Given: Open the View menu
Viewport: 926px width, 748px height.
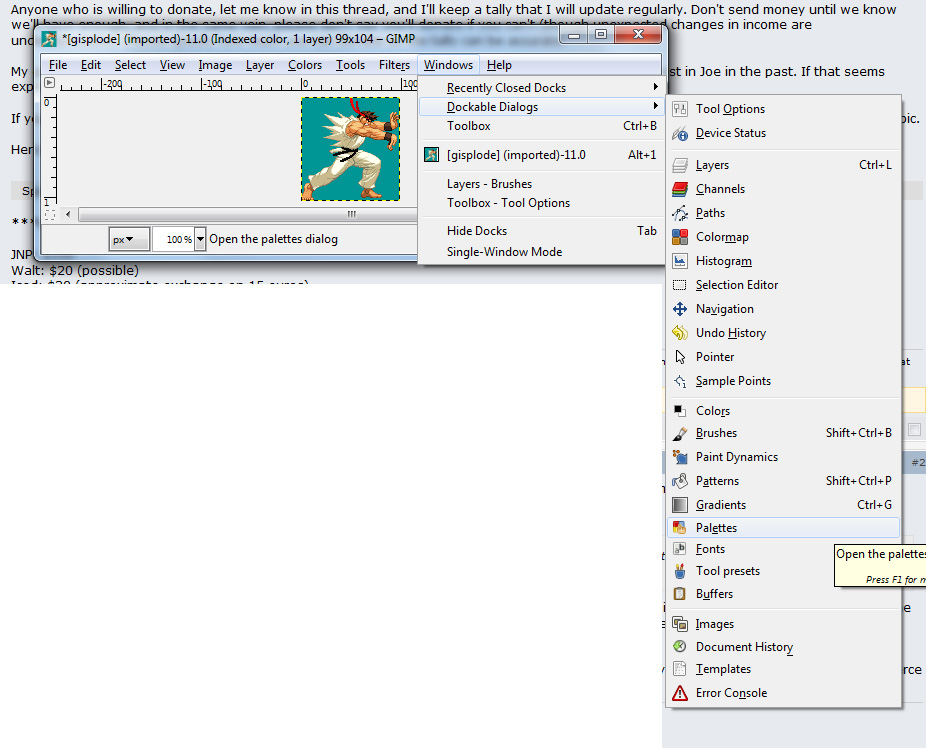Looking at the screenshot, I should (172, 65).
